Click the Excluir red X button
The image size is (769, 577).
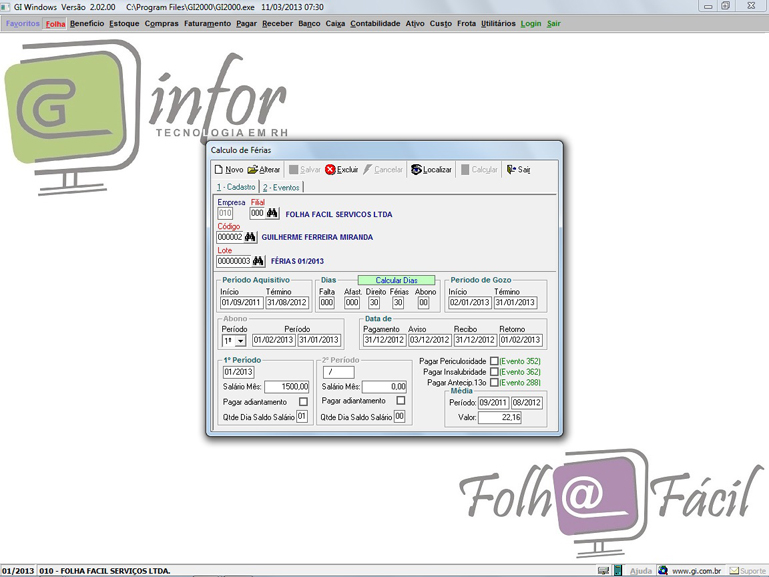[x=342, y=170]
